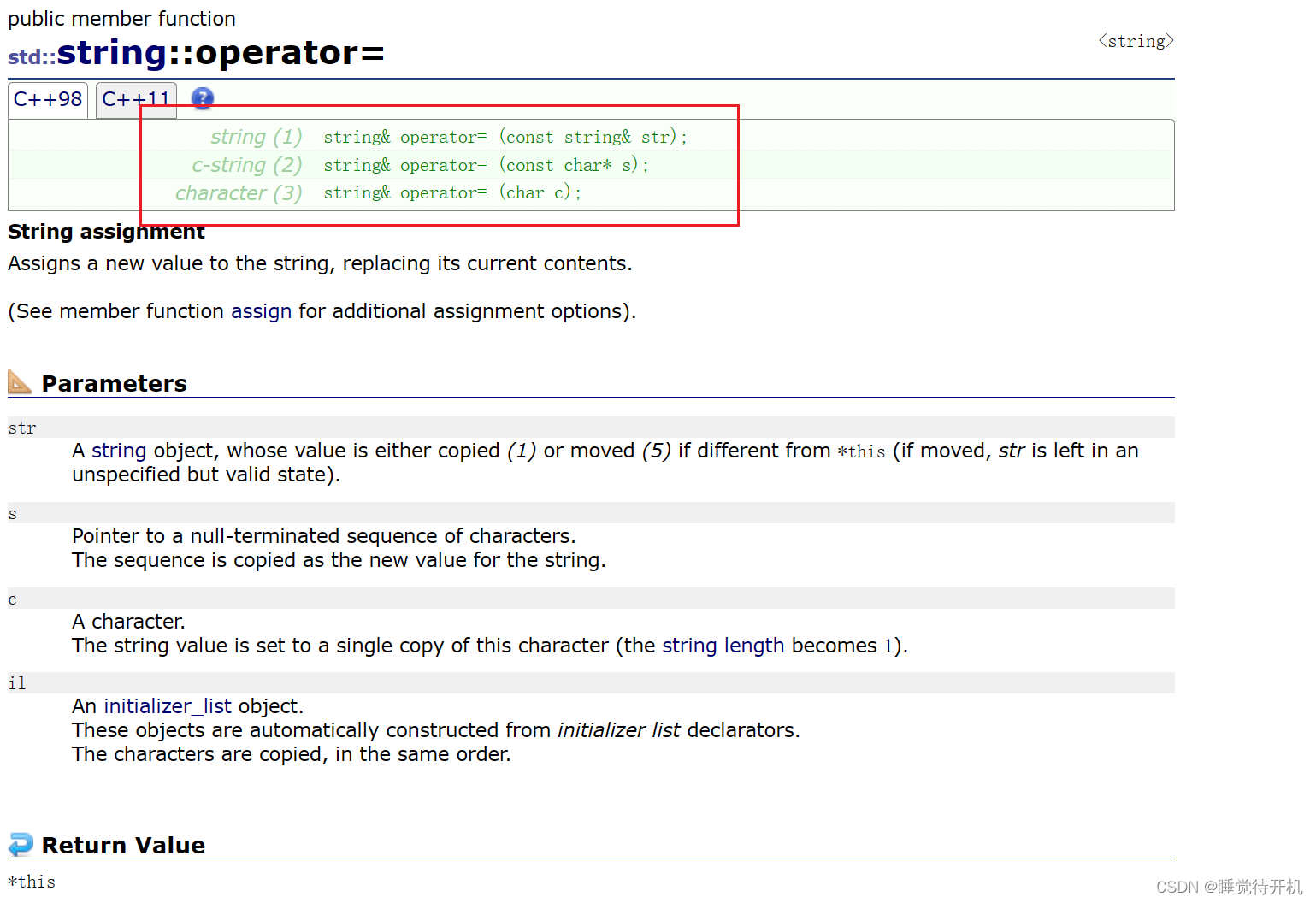Click 'These objects are automatically constructed' line
The image size is (1316, 903).
[436, 730]
